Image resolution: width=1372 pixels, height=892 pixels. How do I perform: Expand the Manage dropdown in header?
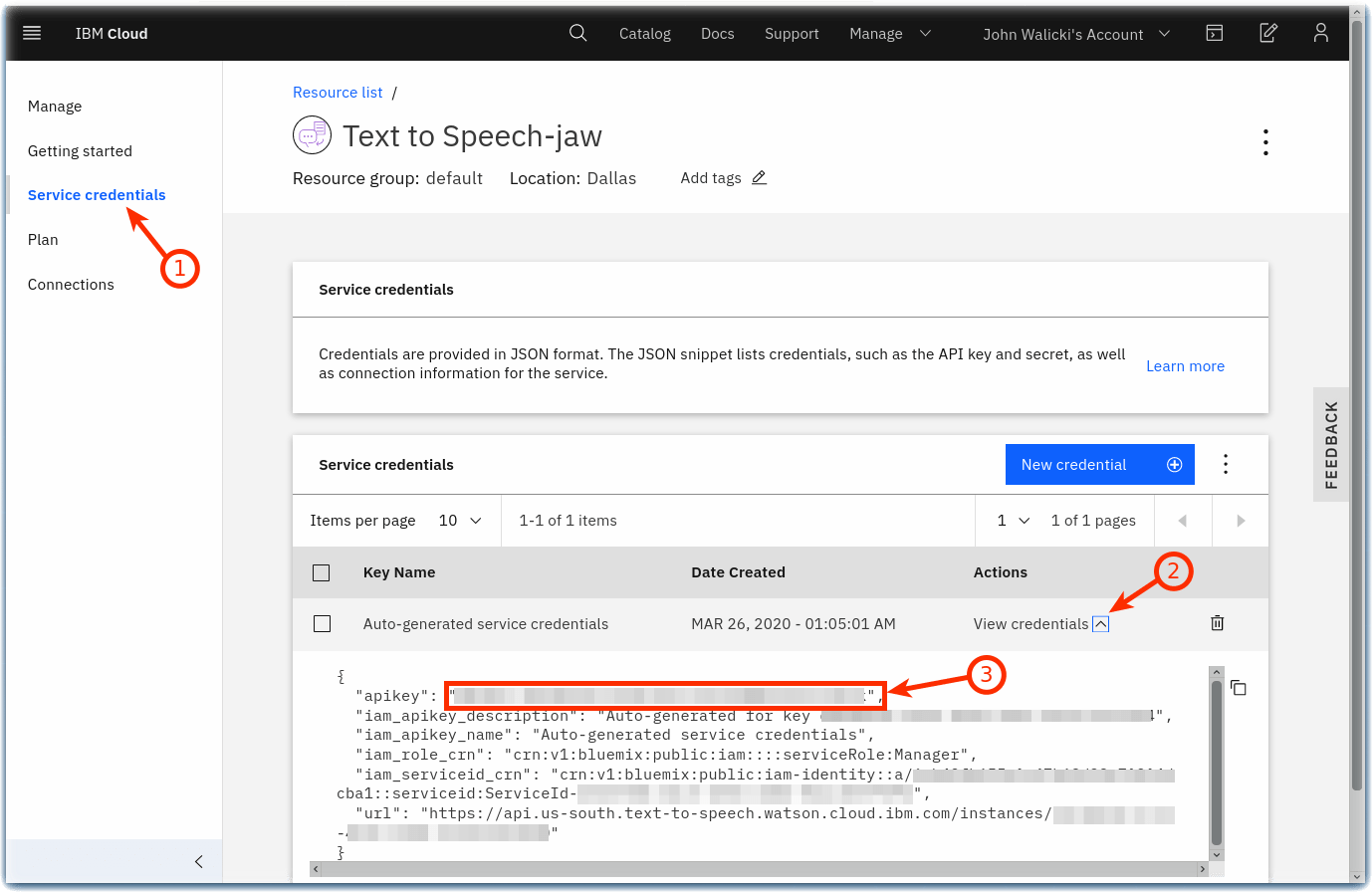click(890, 33)
